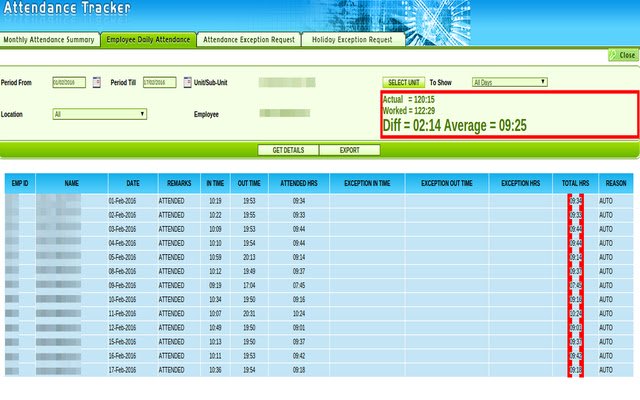This screenshot has width=640, height=400.
Task: Select the Employee Daily Attendance tab
Action: coord(148,40)
